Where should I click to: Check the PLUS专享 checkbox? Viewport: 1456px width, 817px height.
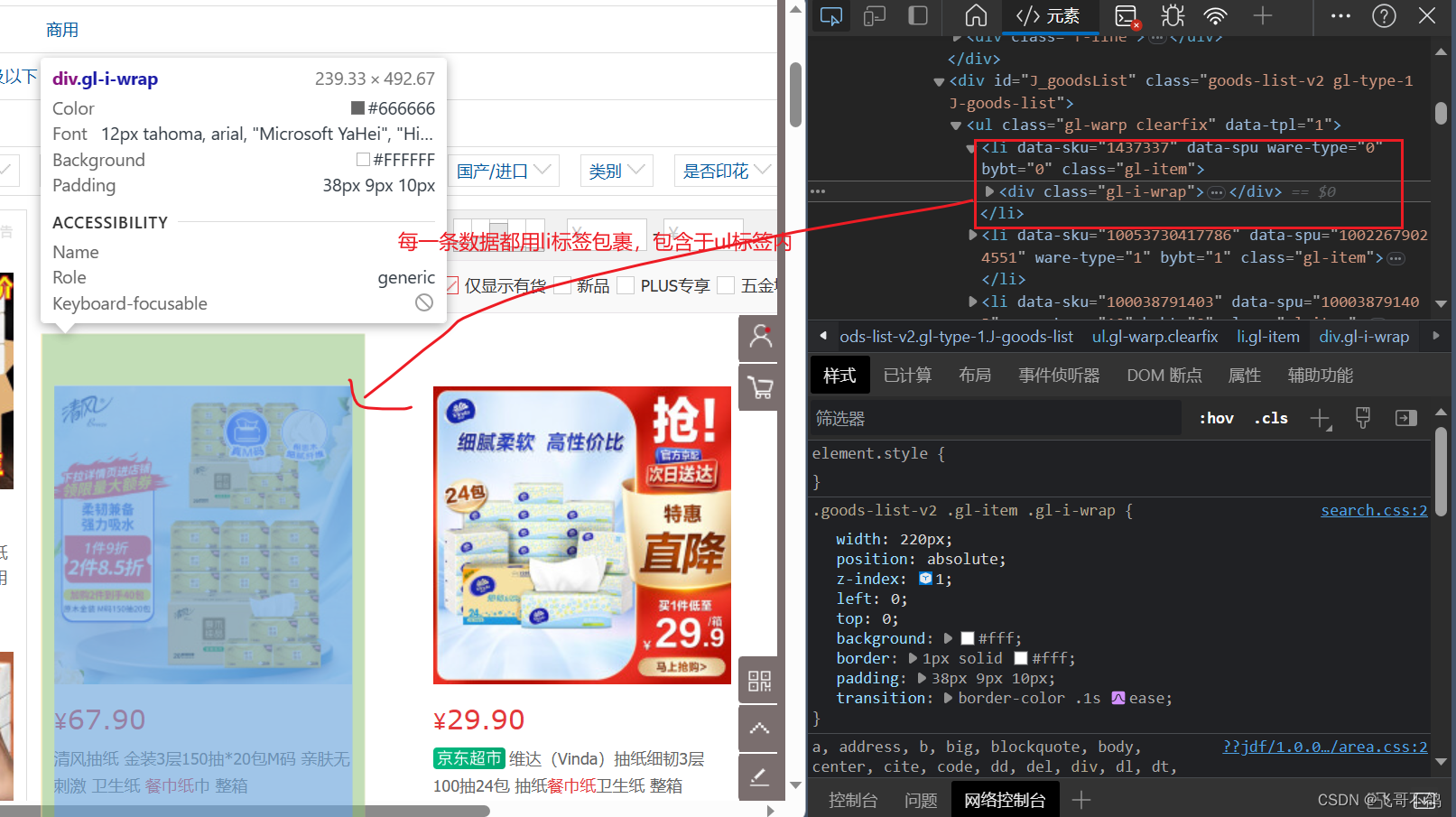pyautogui.click(x=626, y=286)
